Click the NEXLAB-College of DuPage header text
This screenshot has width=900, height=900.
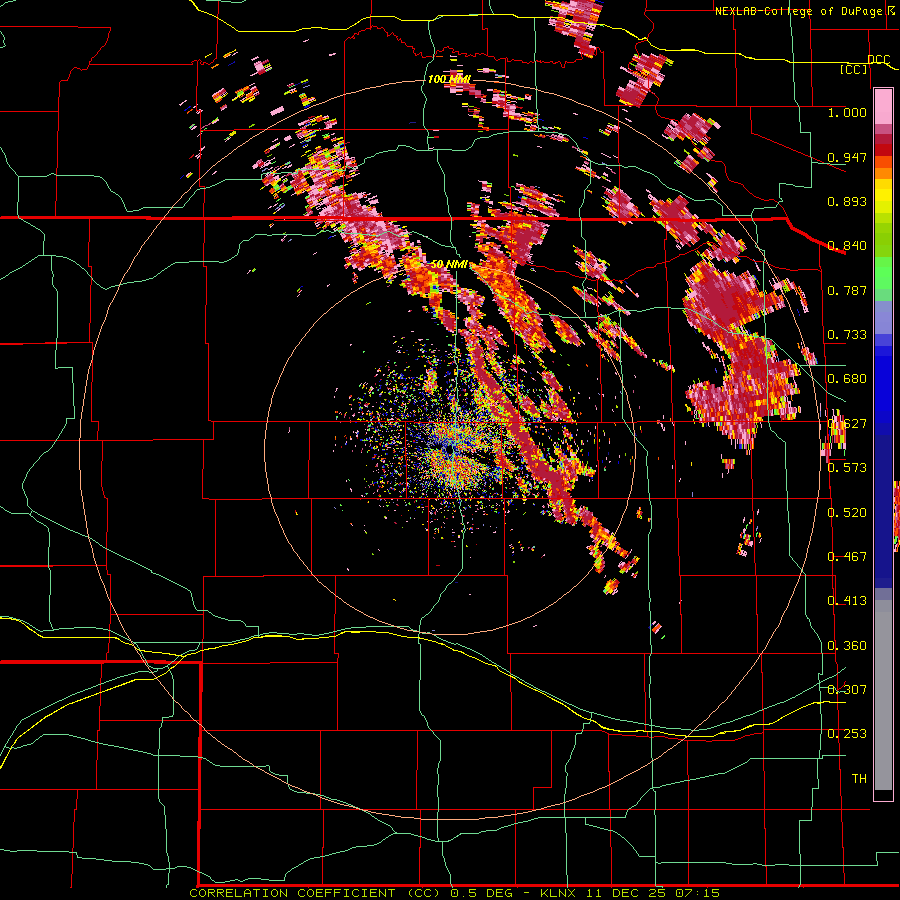click(801, 11)
